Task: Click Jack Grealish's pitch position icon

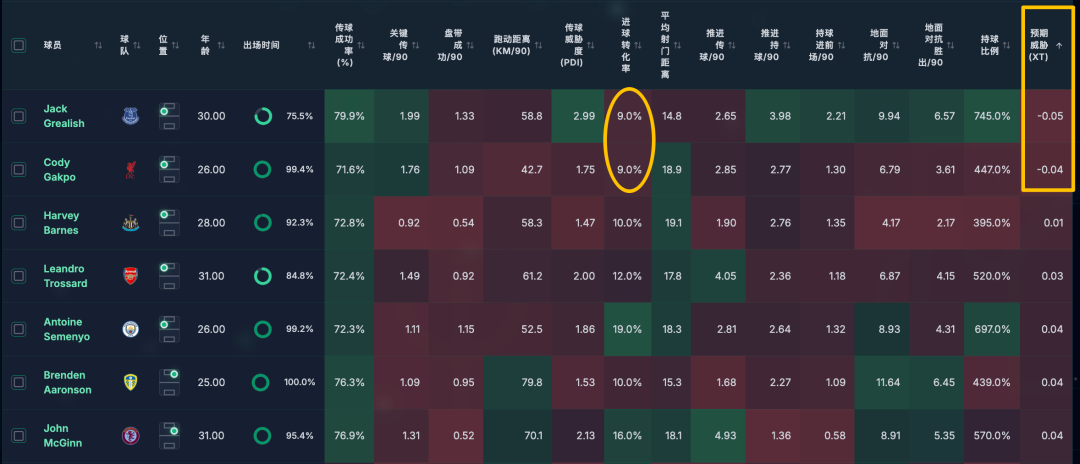Action: (x=169, y=116)
